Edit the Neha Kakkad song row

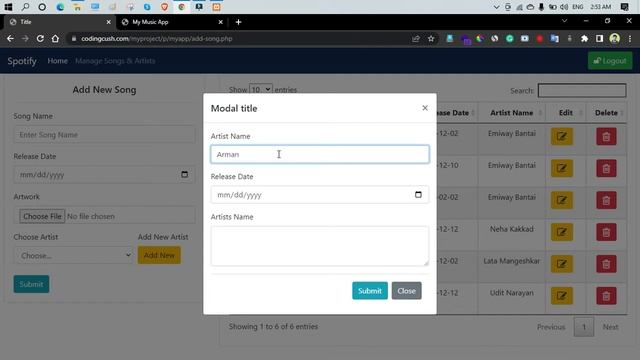pos(562,232)
